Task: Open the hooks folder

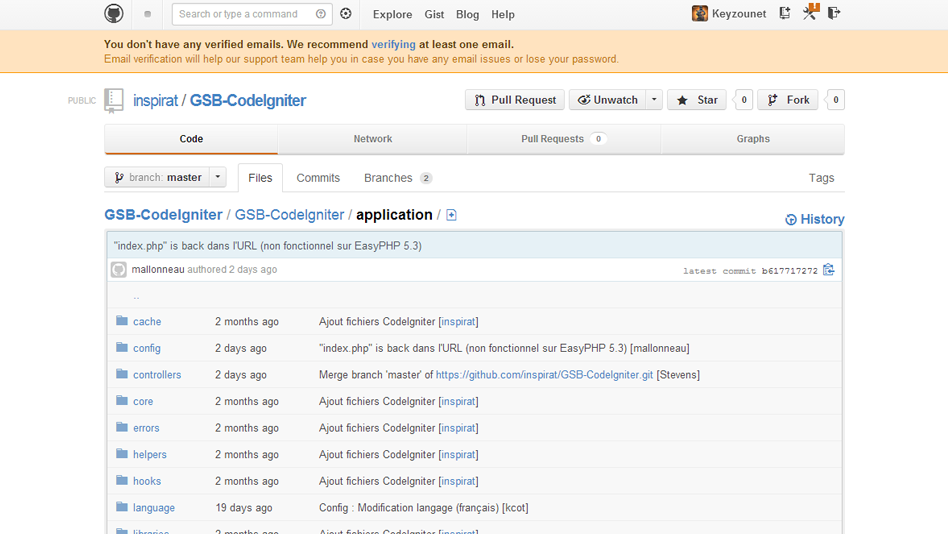Action: tap(147, 481)
